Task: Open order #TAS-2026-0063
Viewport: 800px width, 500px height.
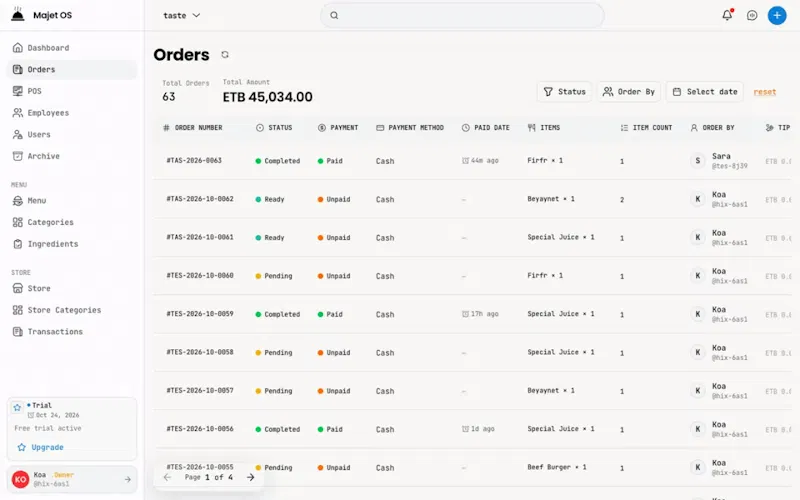Action: (194, 160)
